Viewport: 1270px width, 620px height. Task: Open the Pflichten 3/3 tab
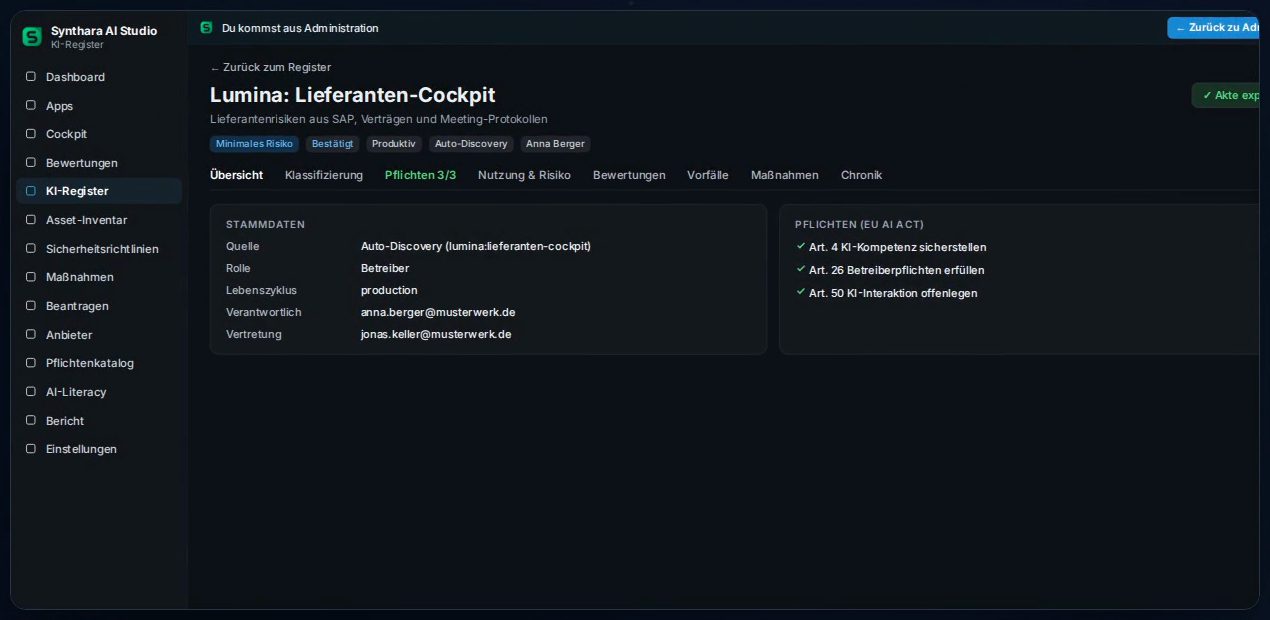(420, 175)
